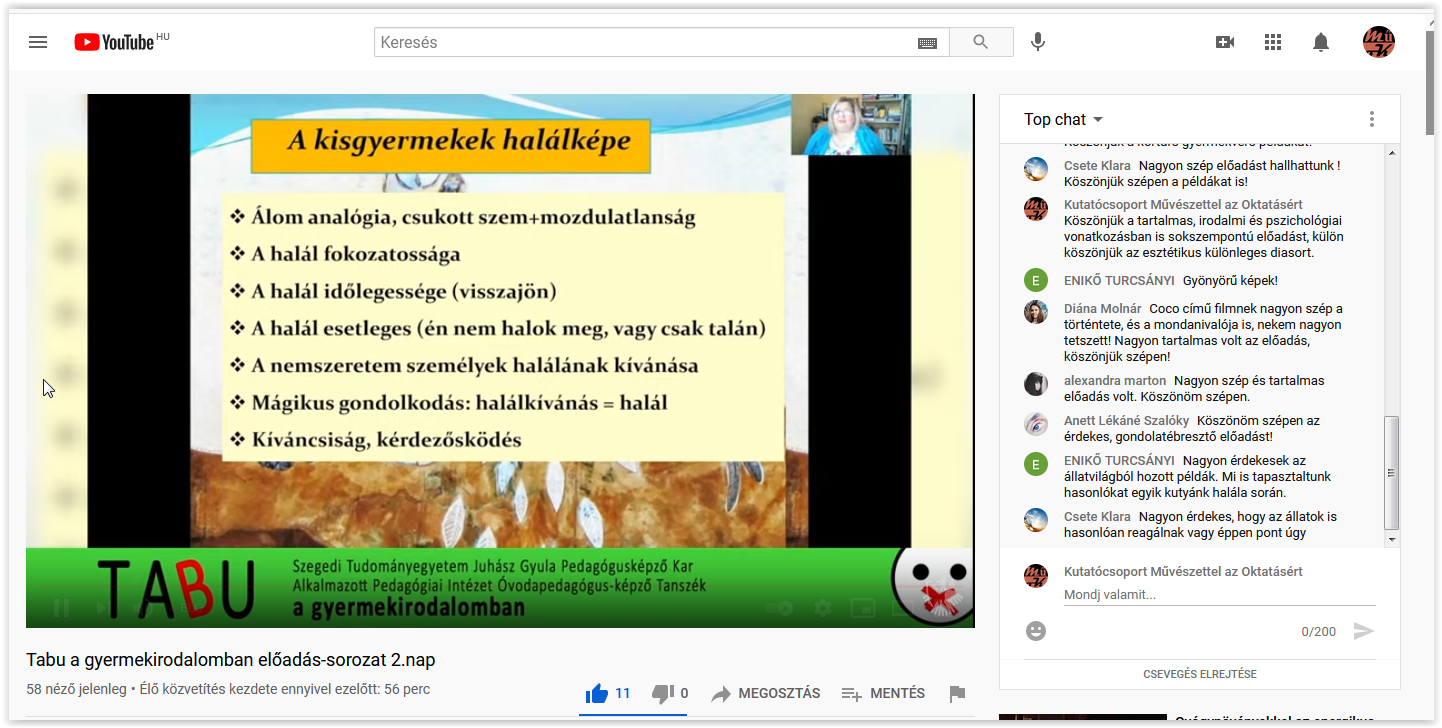Like the video with the thumbs up

point(598,694)
